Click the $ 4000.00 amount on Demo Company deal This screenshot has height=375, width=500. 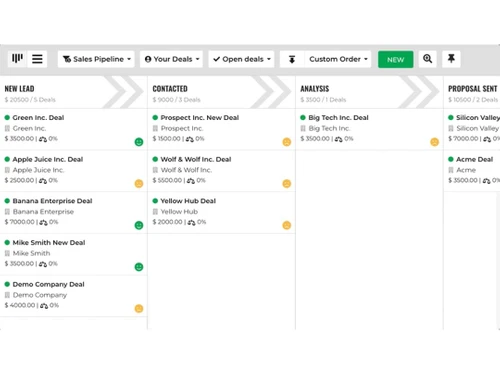coord(20,305)
